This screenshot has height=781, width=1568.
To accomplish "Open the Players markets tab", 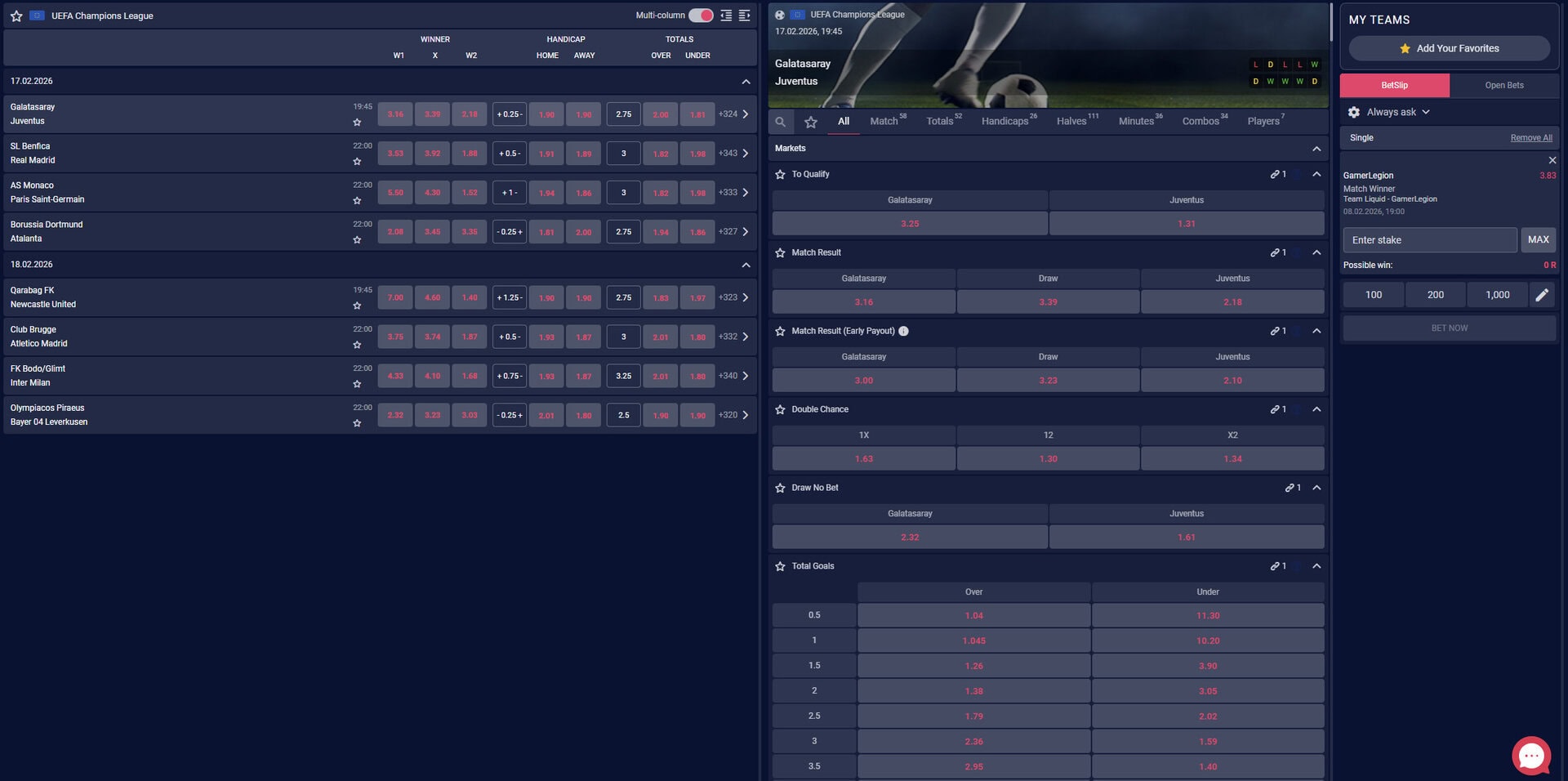I will tap(1266, 121).
